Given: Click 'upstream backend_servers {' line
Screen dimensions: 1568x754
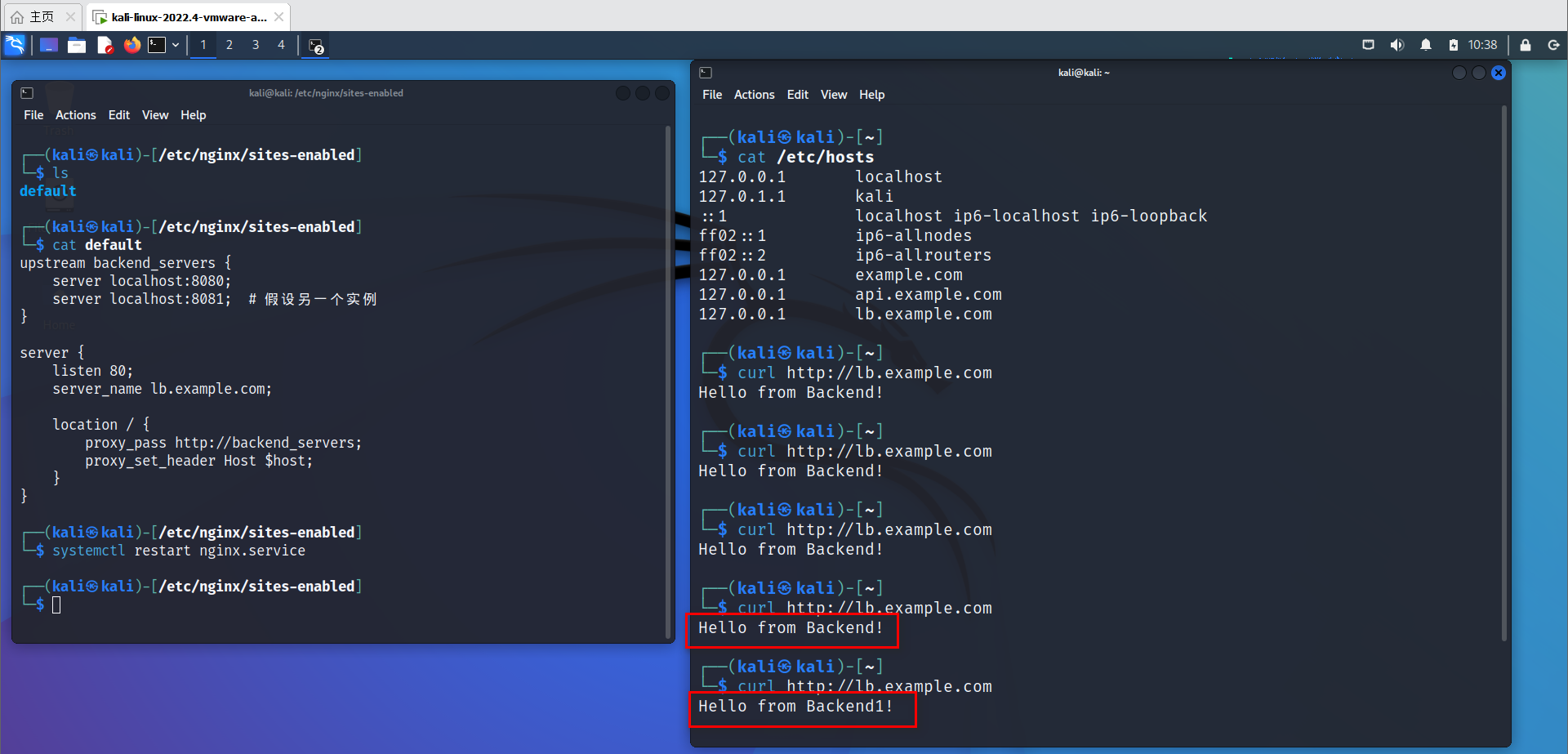Looking at the screenshot, I should (x=126, y=263).
